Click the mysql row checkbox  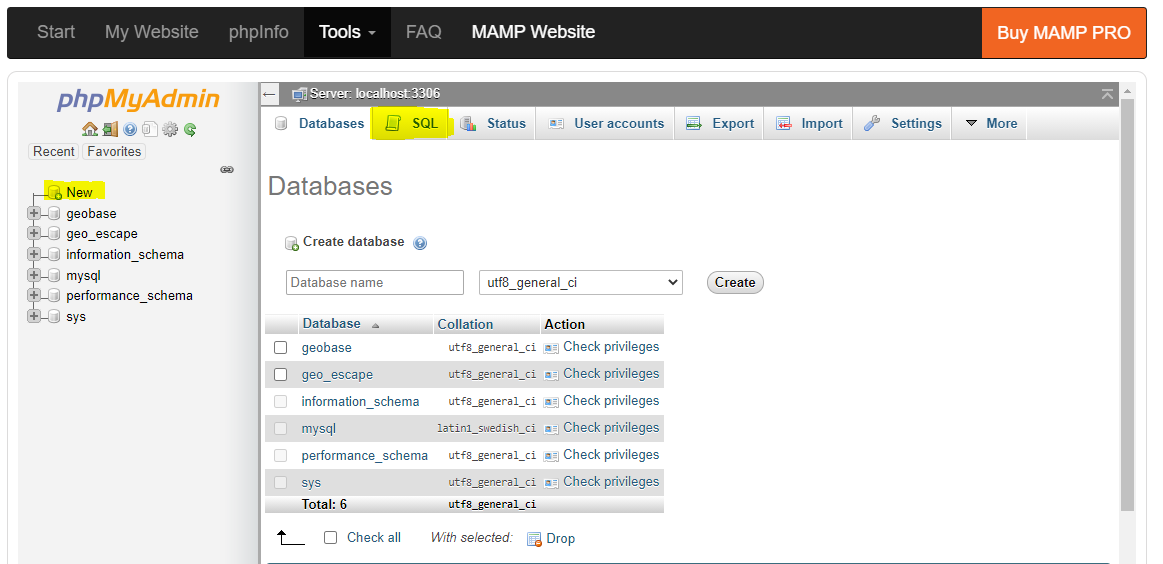click(x=280, y=428)
